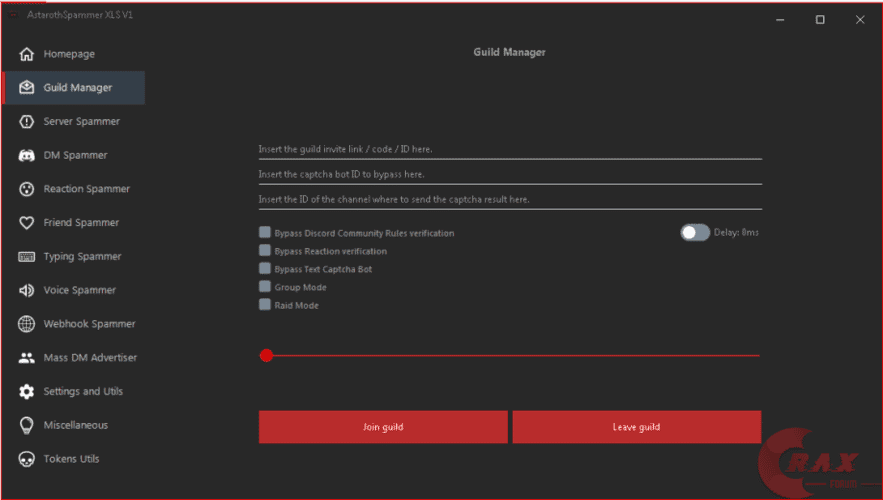Enable Bypass Discord Community Rules verification
This screenshot has height=500, width=883.
pos(265,232)
